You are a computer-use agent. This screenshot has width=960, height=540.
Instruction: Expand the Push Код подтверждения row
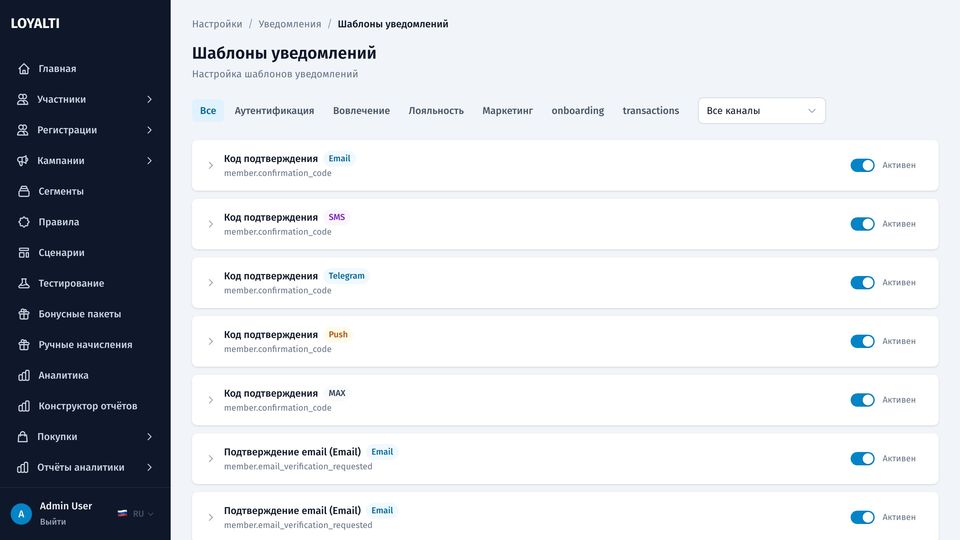click(x=211, y=341)
